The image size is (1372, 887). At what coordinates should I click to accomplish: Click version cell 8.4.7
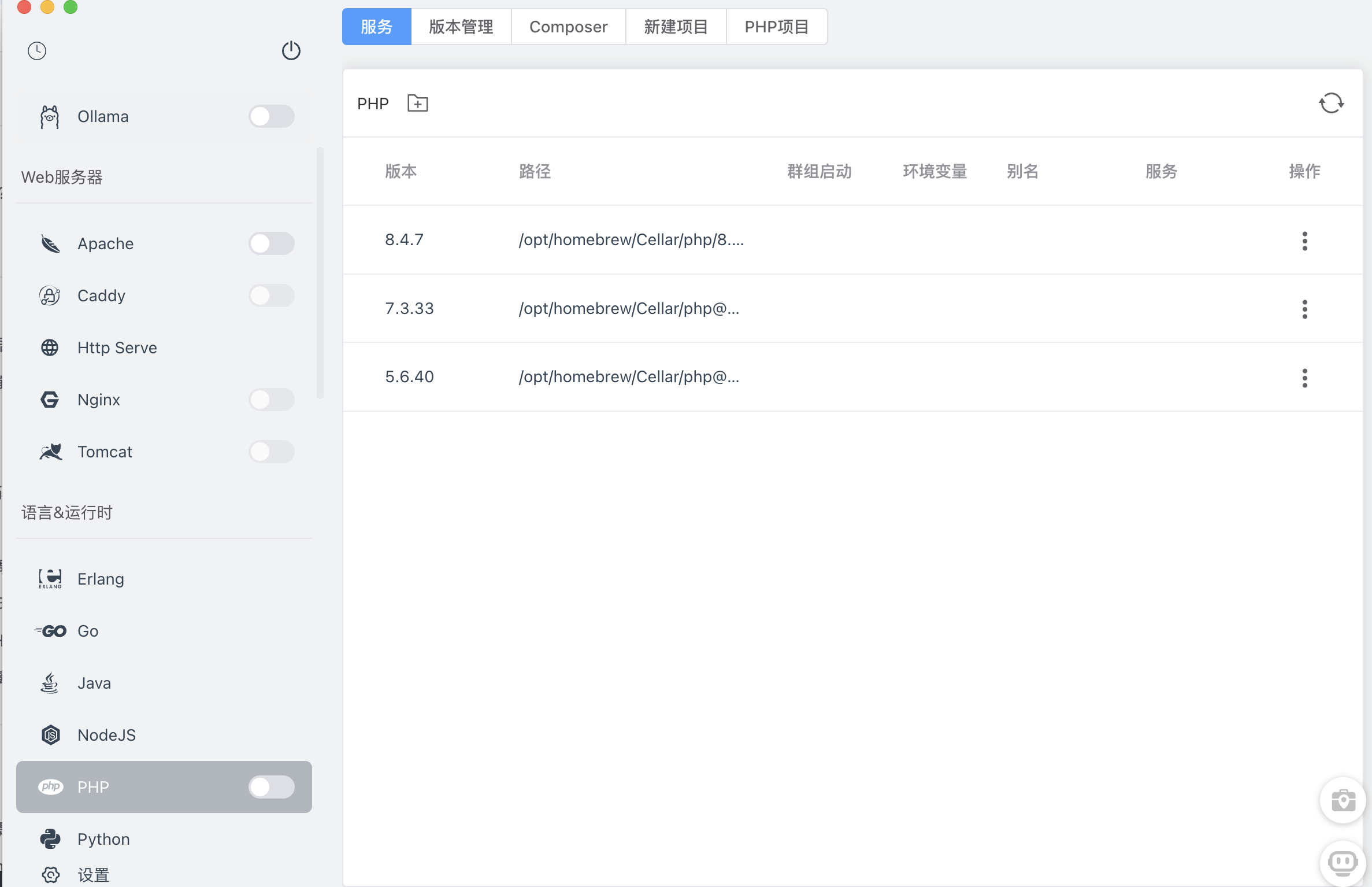pos(405,239)
